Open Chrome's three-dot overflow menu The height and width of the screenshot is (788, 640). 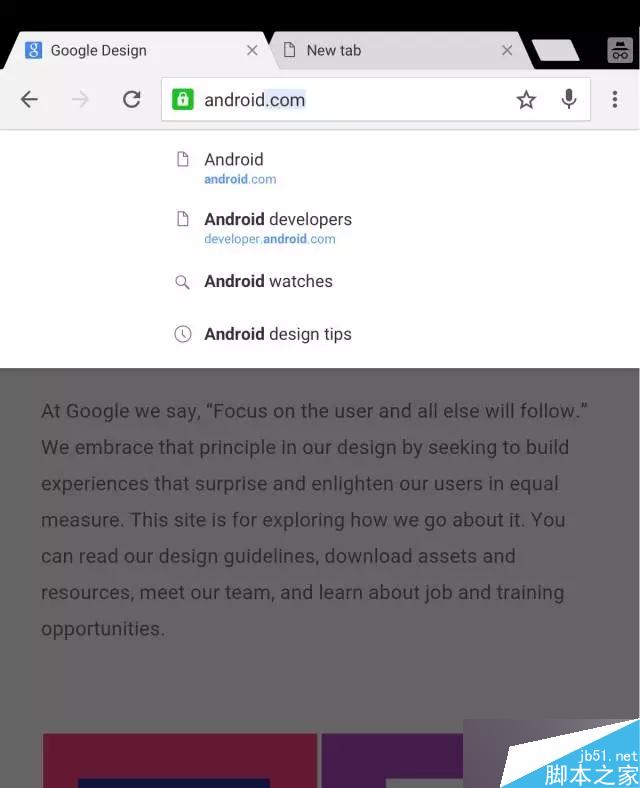(614, 99)
